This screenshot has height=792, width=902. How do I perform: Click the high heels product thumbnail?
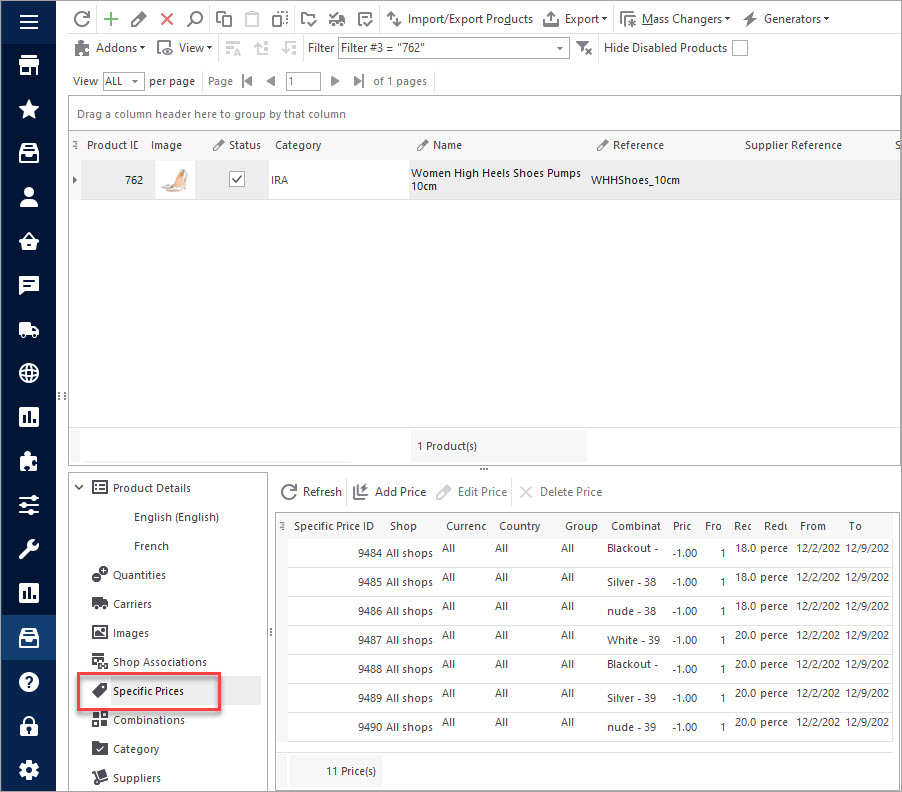tap(175, 180)
